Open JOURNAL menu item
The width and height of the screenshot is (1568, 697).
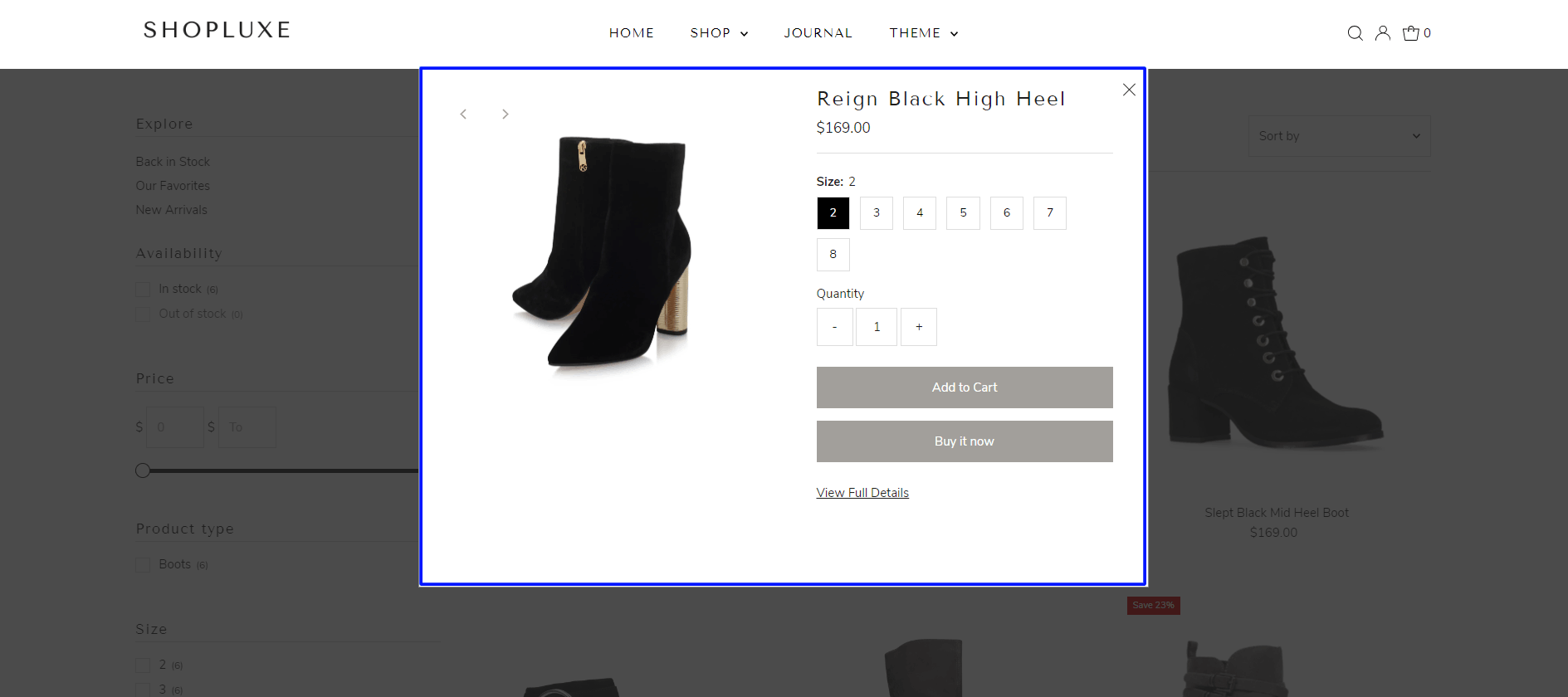click(818, 33)
